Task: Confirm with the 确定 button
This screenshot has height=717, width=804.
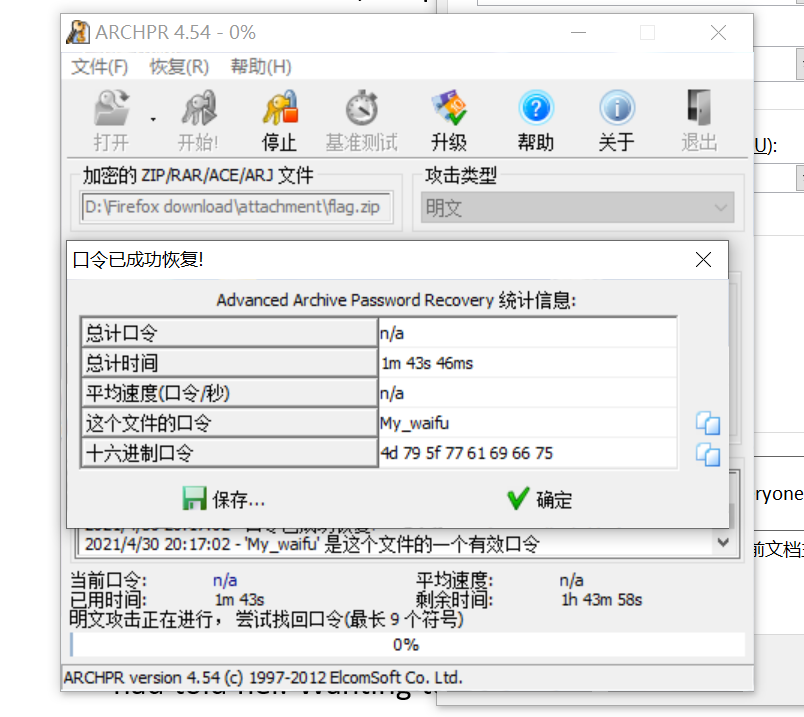Action: (539, 499)
